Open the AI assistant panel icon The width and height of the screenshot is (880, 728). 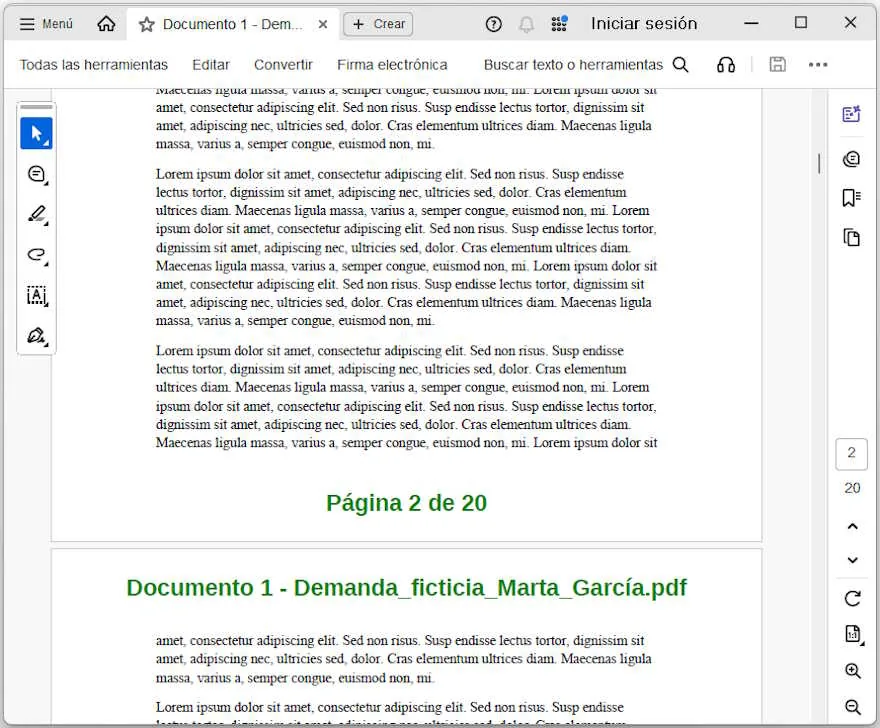851,114
